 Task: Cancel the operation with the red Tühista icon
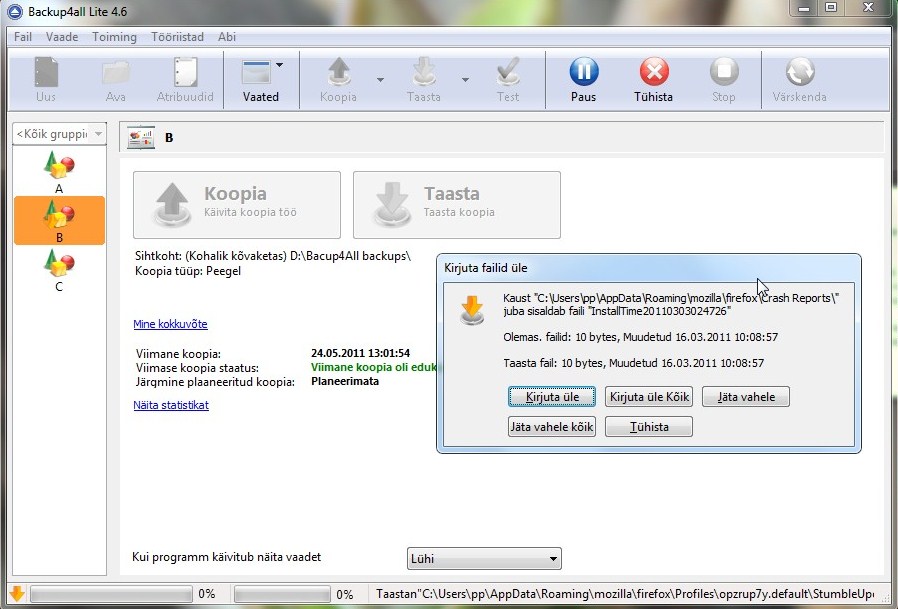coord(653,72)
